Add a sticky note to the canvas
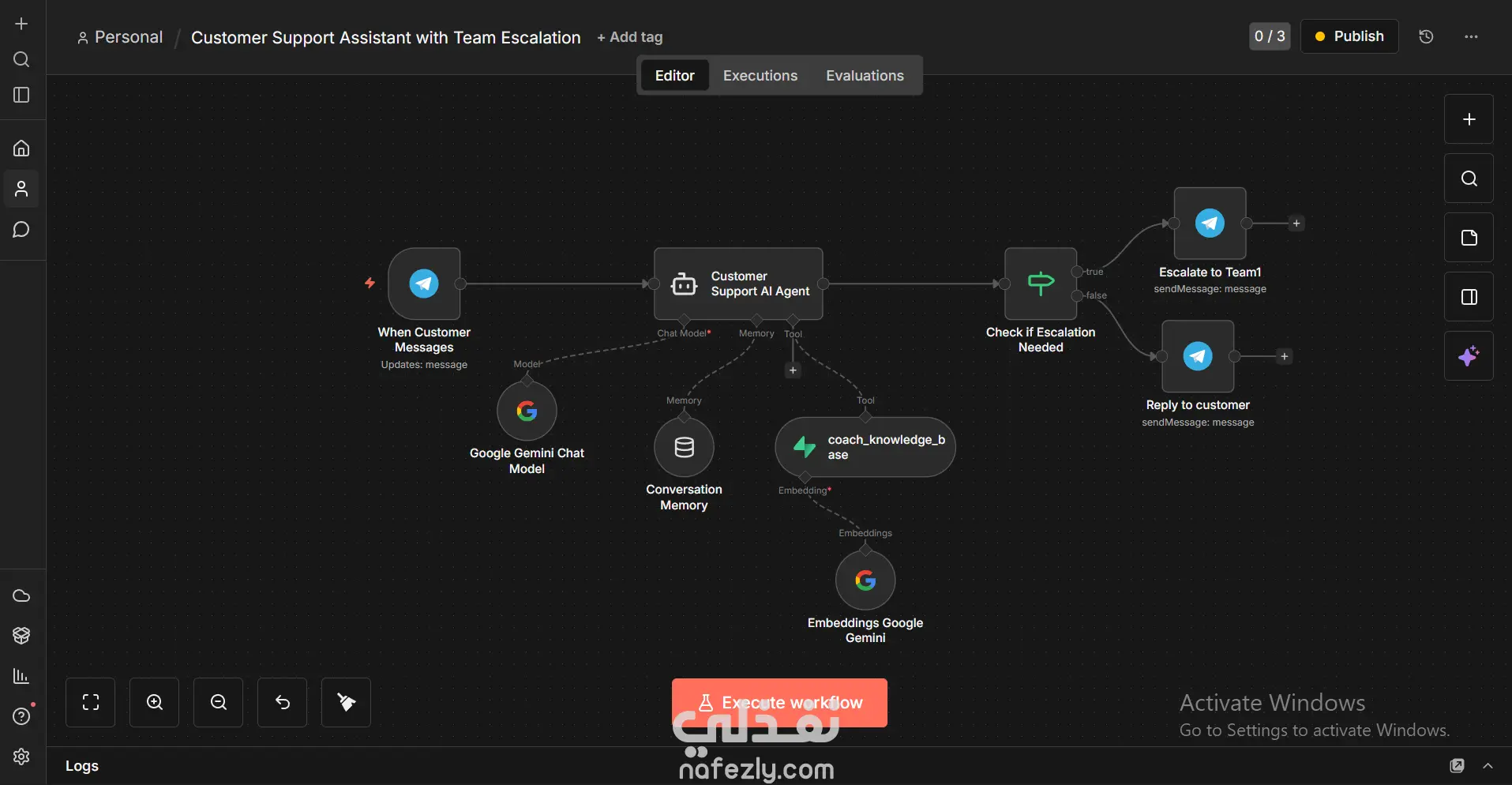1512x785 pixels. 1469,238
